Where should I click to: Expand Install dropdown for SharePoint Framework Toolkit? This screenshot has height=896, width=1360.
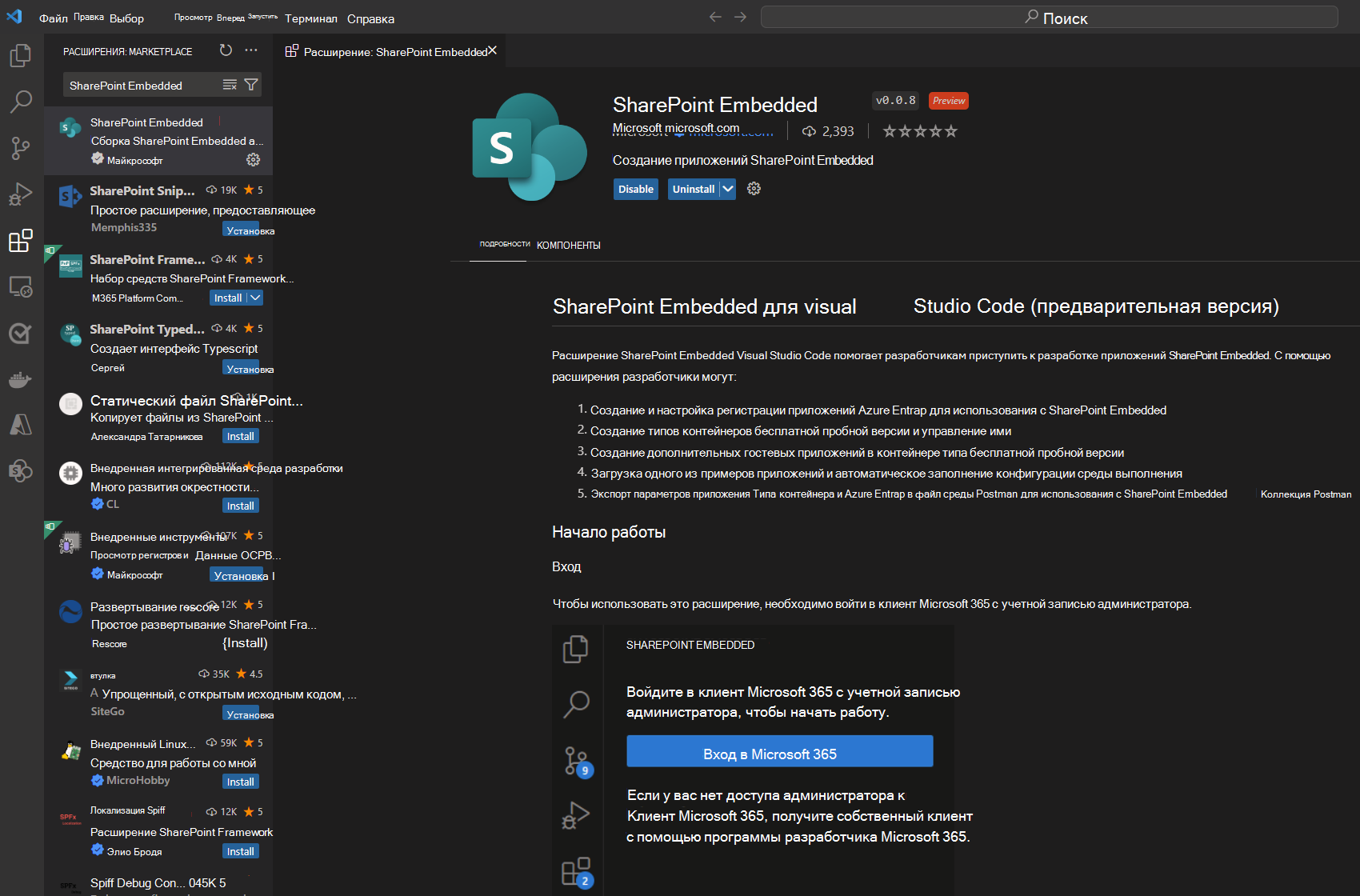point(255,298)
